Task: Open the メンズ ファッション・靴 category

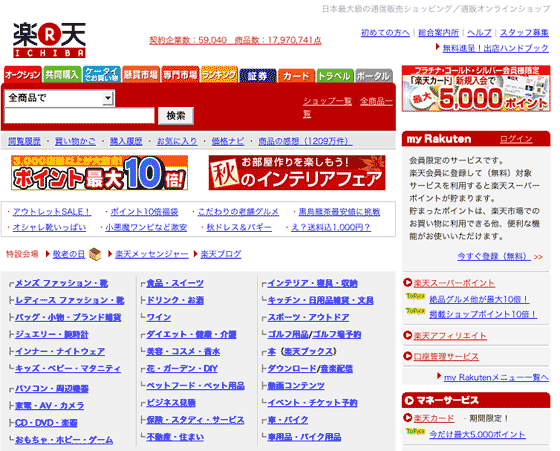Action: point(61,284)
